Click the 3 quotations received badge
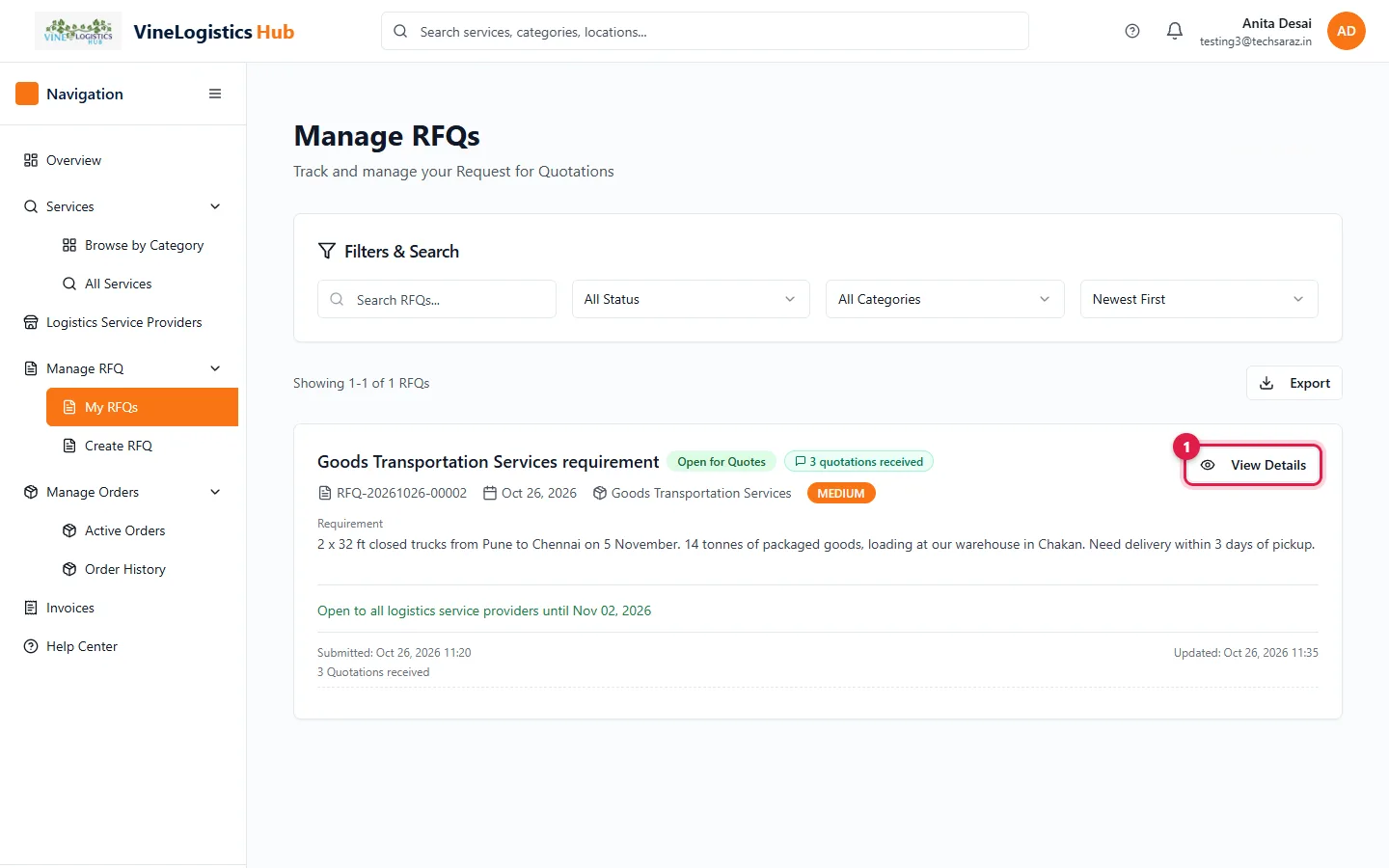1389x868 pixels. pyautogui.click(x=858, y=462)
